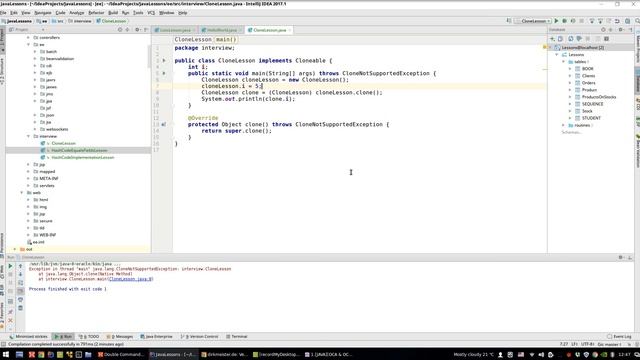640x360 pixels.
Task: Open the Navigate menu
Action: [x=43, y=13]
